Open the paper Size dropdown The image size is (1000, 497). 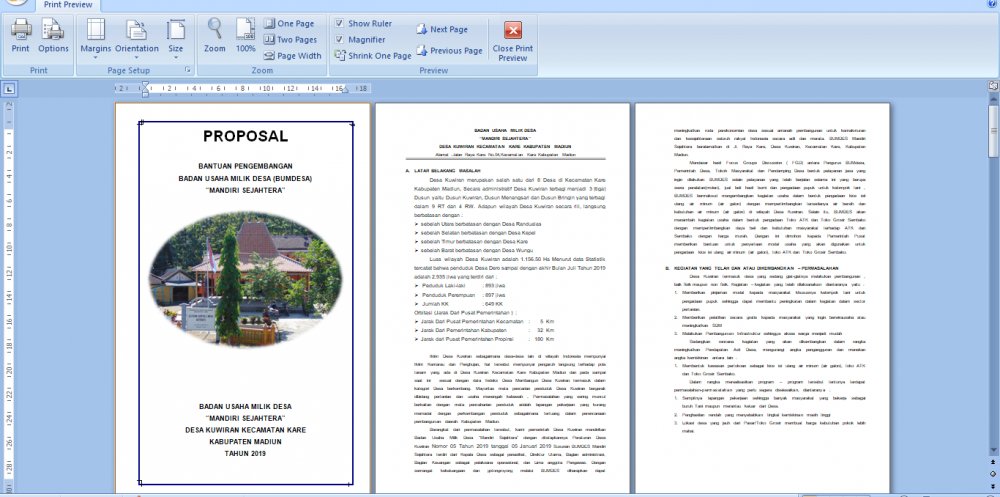175,38
